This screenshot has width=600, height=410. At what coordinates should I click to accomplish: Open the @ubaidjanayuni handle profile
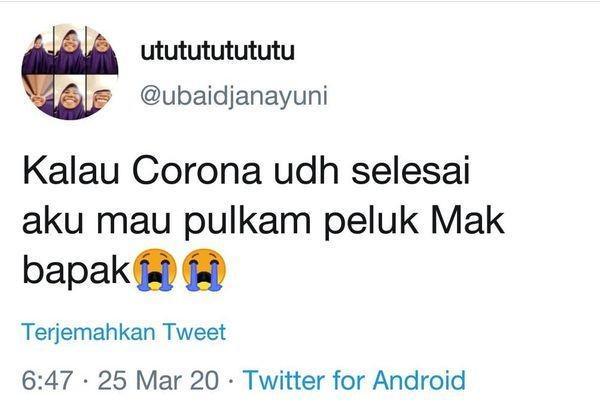[234, 96]
